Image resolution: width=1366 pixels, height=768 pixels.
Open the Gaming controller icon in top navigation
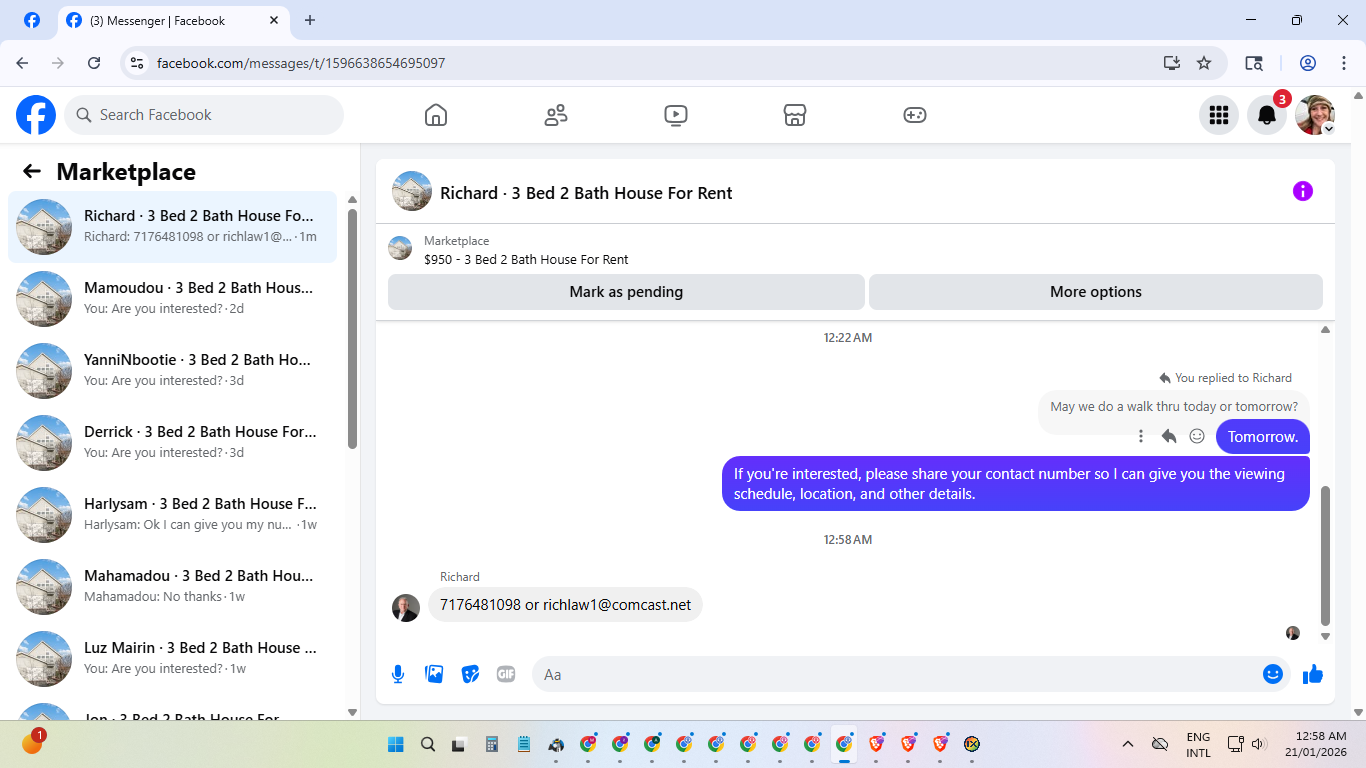pyautogui.click(x=915, y=115)
